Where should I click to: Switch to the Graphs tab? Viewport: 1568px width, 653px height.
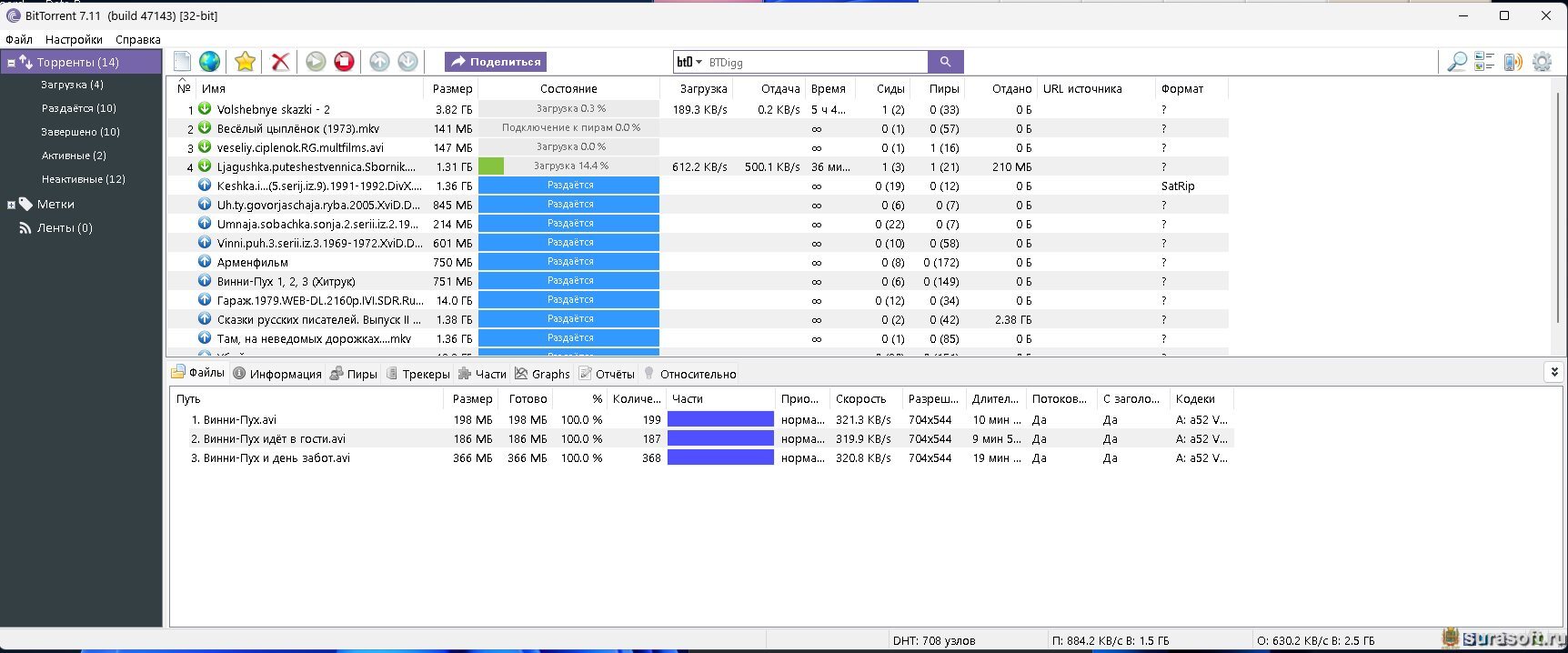(x=543, y=374)
